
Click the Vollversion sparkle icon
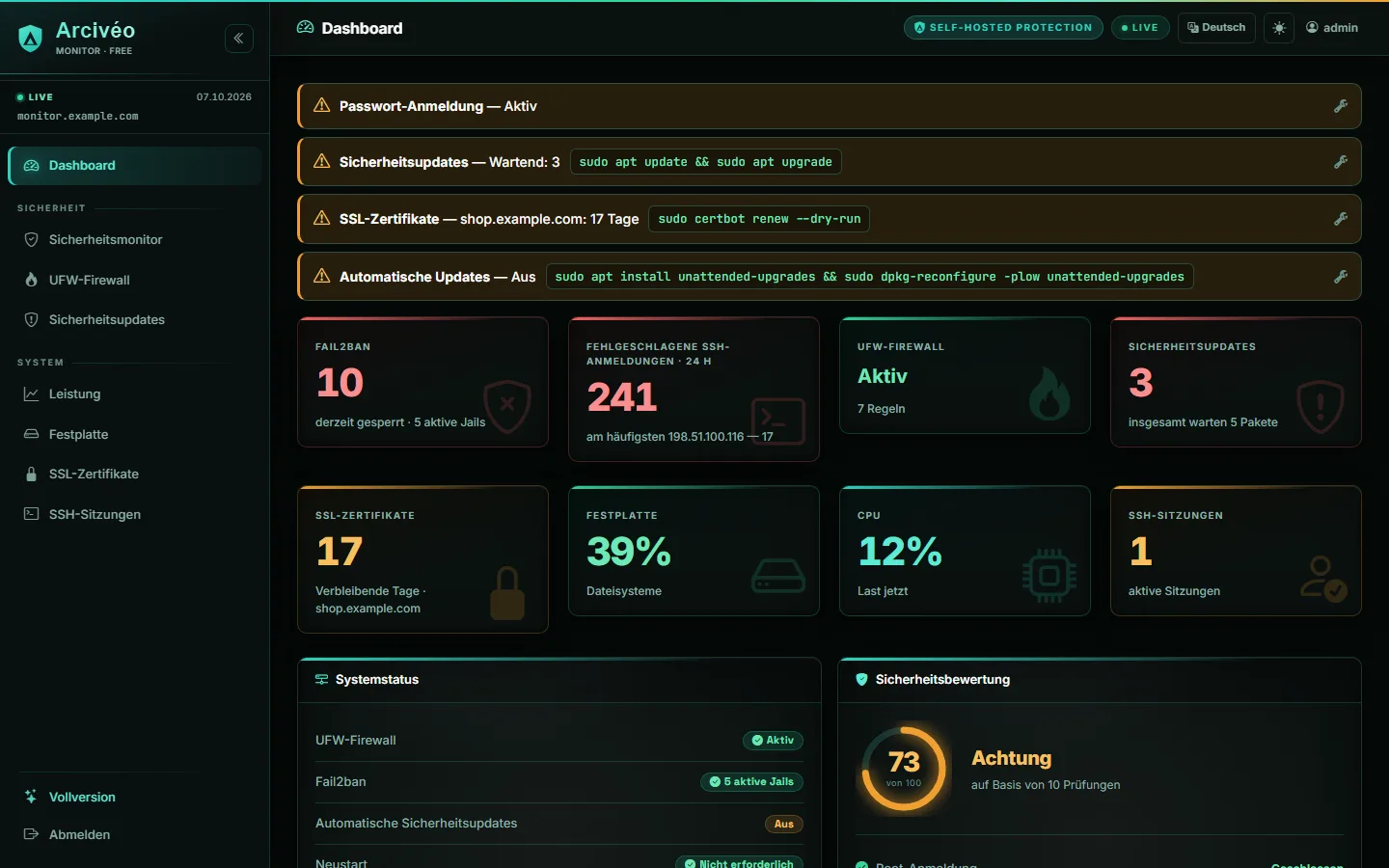(31, 798)
